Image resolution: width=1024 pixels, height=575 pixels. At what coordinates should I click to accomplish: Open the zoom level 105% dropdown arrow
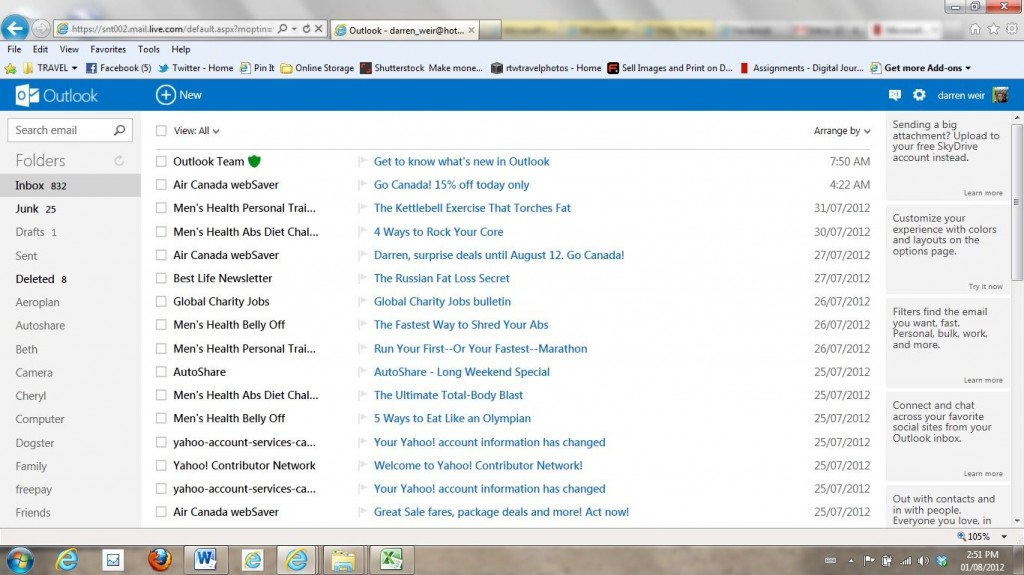coord(1004,536)
